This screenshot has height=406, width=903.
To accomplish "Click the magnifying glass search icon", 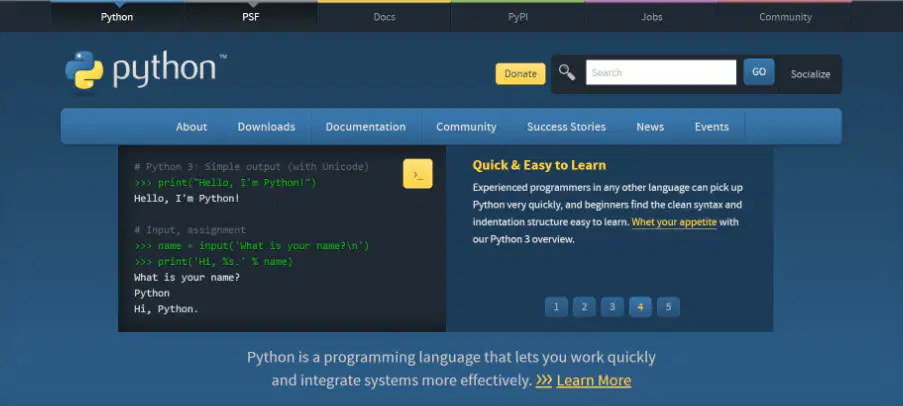I will point(567,73).
